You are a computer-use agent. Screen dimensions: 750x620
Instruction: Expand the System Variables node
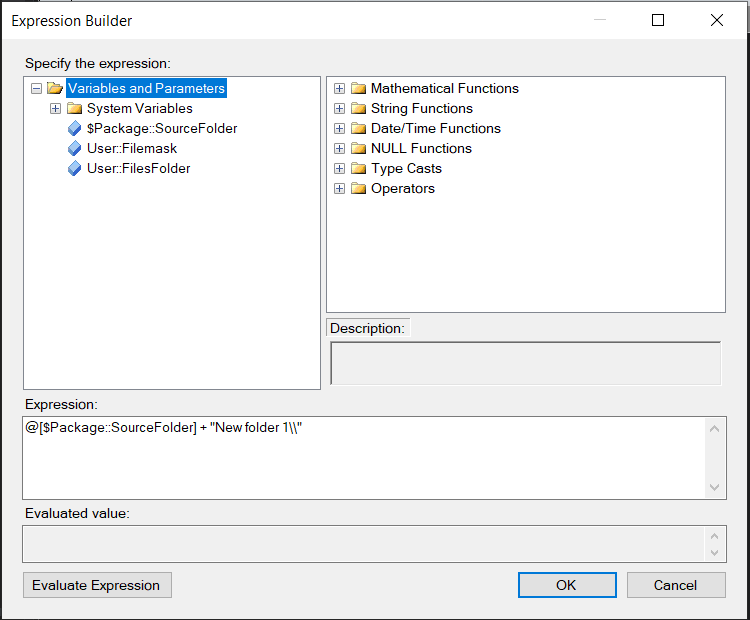coord(56,109)
